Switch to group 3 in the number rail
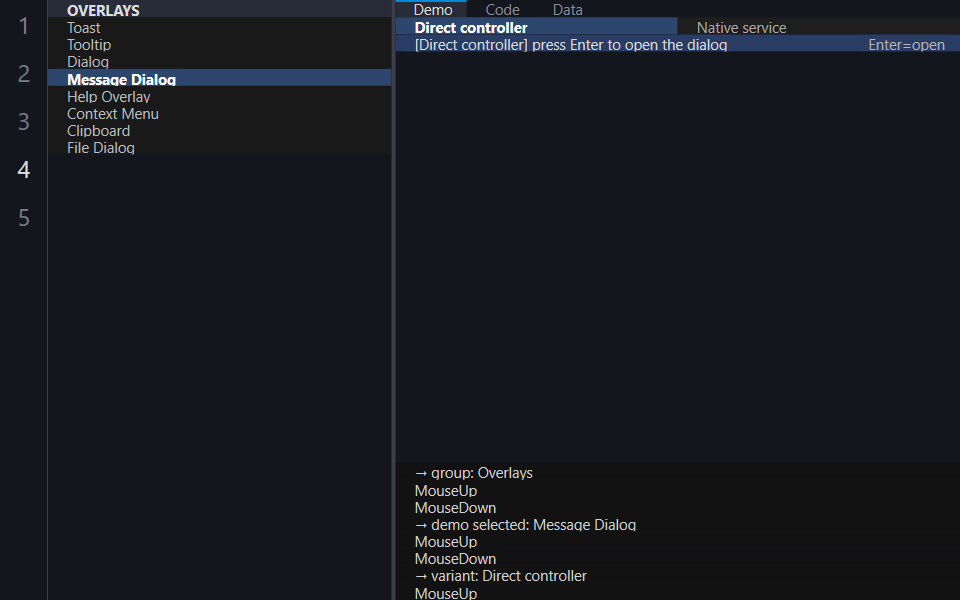960x600 pixels. coord(24,122)
